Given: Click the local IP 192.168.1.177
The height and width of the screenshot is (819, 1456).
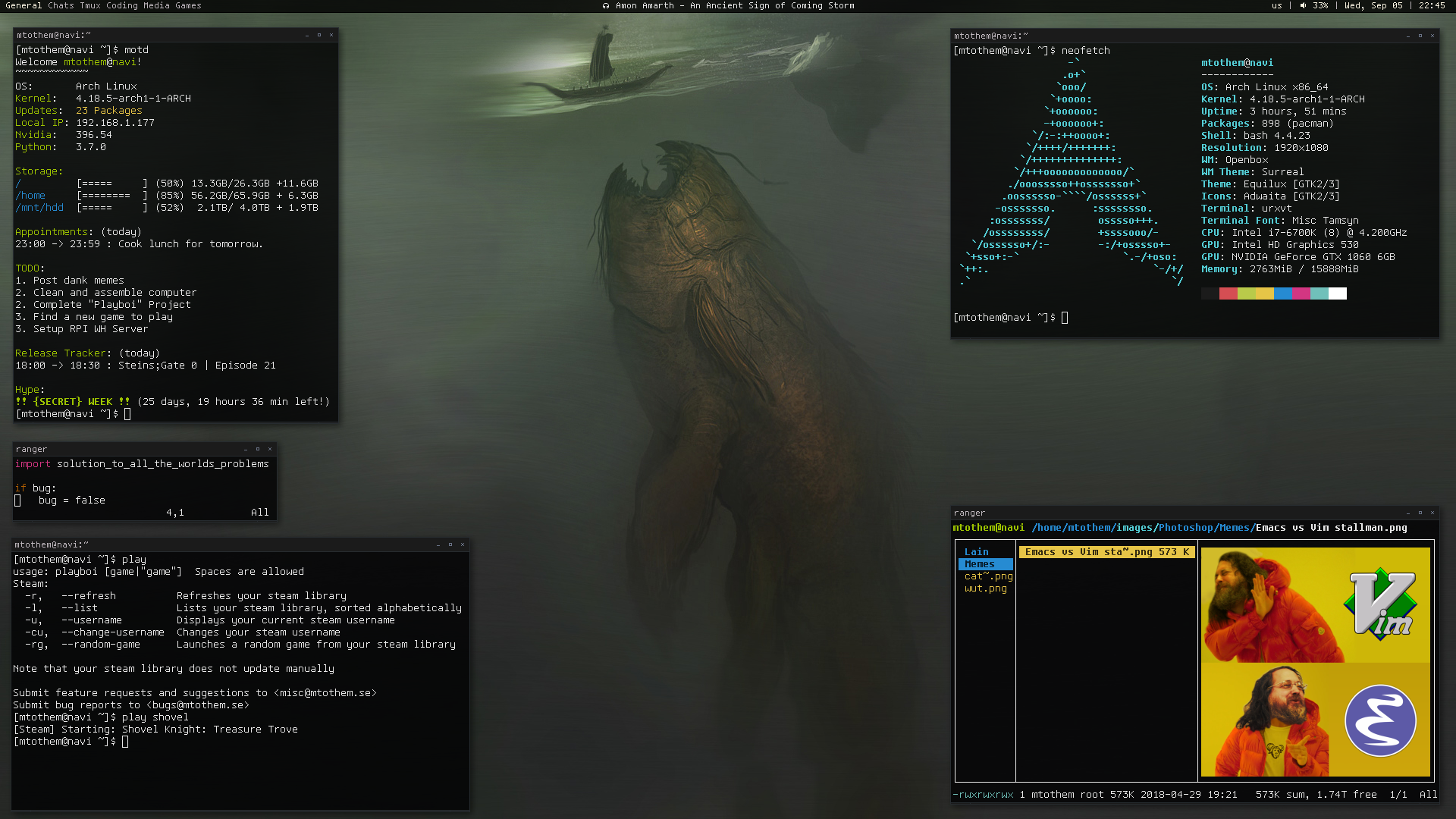Looking at the screenshot, I should [115, 123].
